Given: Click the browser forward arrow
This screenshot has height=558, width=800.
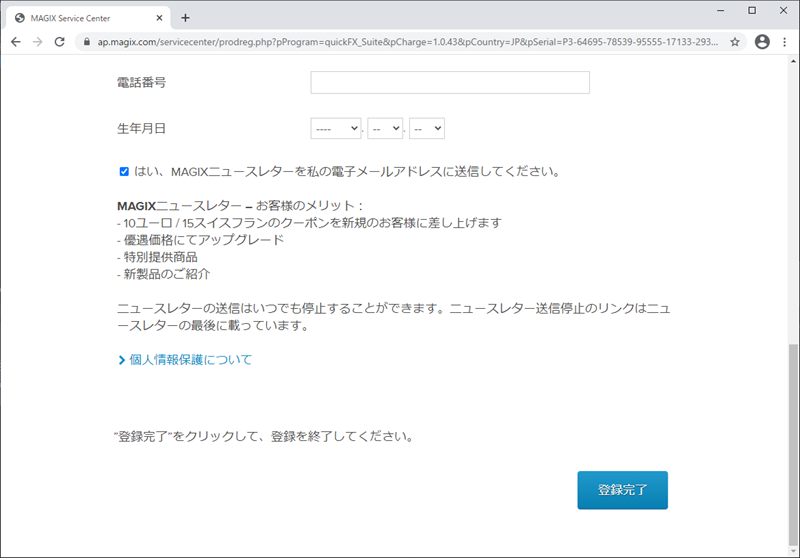Looking at the screenshot, I should pyautogui.click(x=38, y=42).
